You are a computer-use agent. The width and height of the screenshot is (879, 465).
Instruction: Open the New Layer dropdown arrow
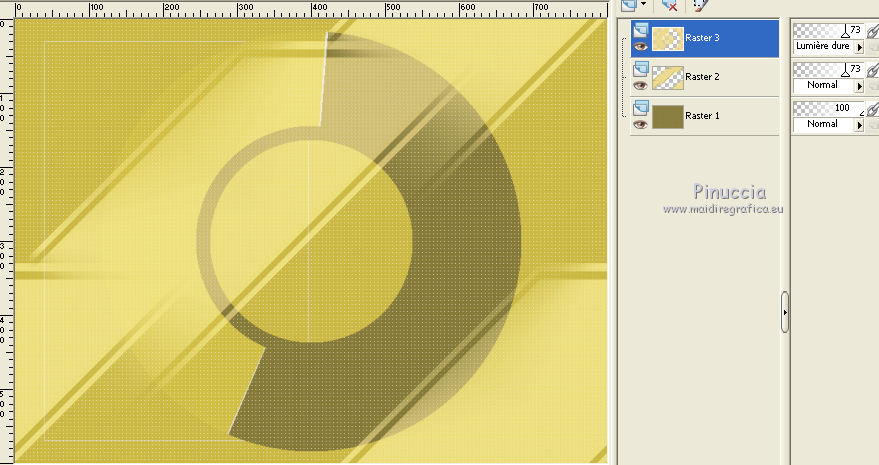point(644,4)
